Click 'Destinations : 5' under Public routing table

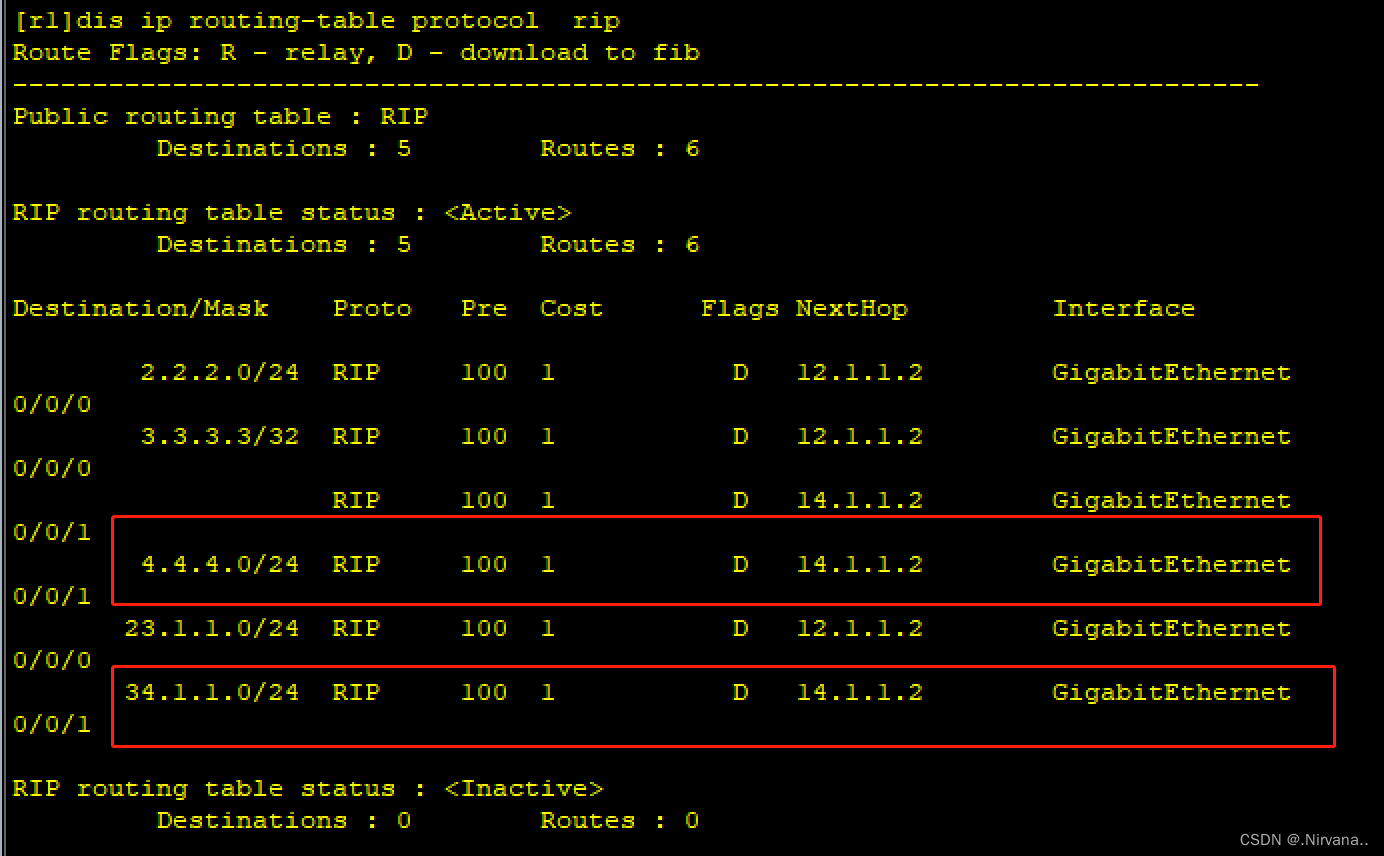coord(284,149)
